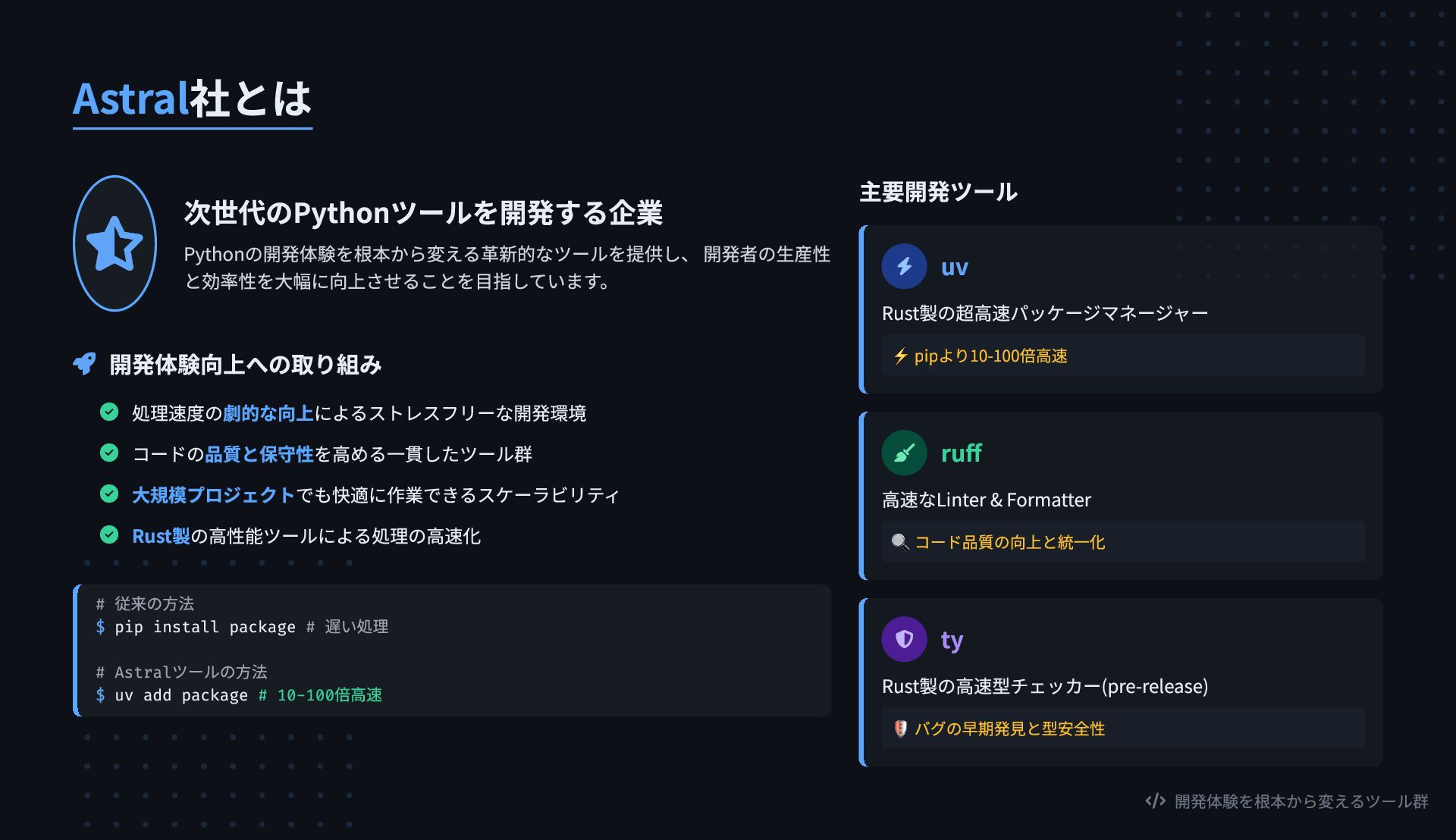
Task: Click the small lightning icon before pipより10-100倍高速
Action: [900, 356]
